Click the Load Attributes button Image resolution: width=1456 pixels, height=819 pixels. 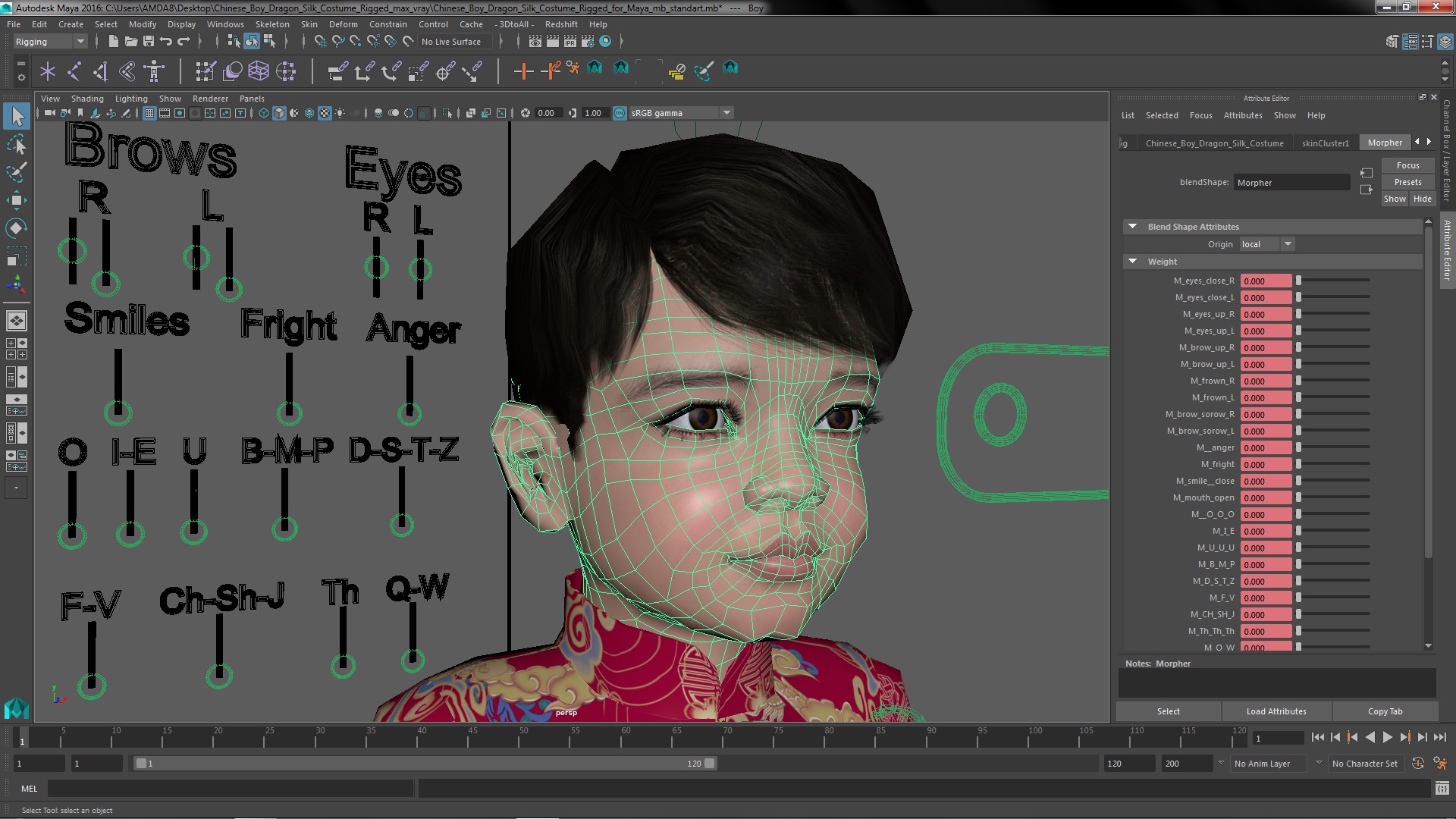pyautogui.click(x=1276, y=711)
